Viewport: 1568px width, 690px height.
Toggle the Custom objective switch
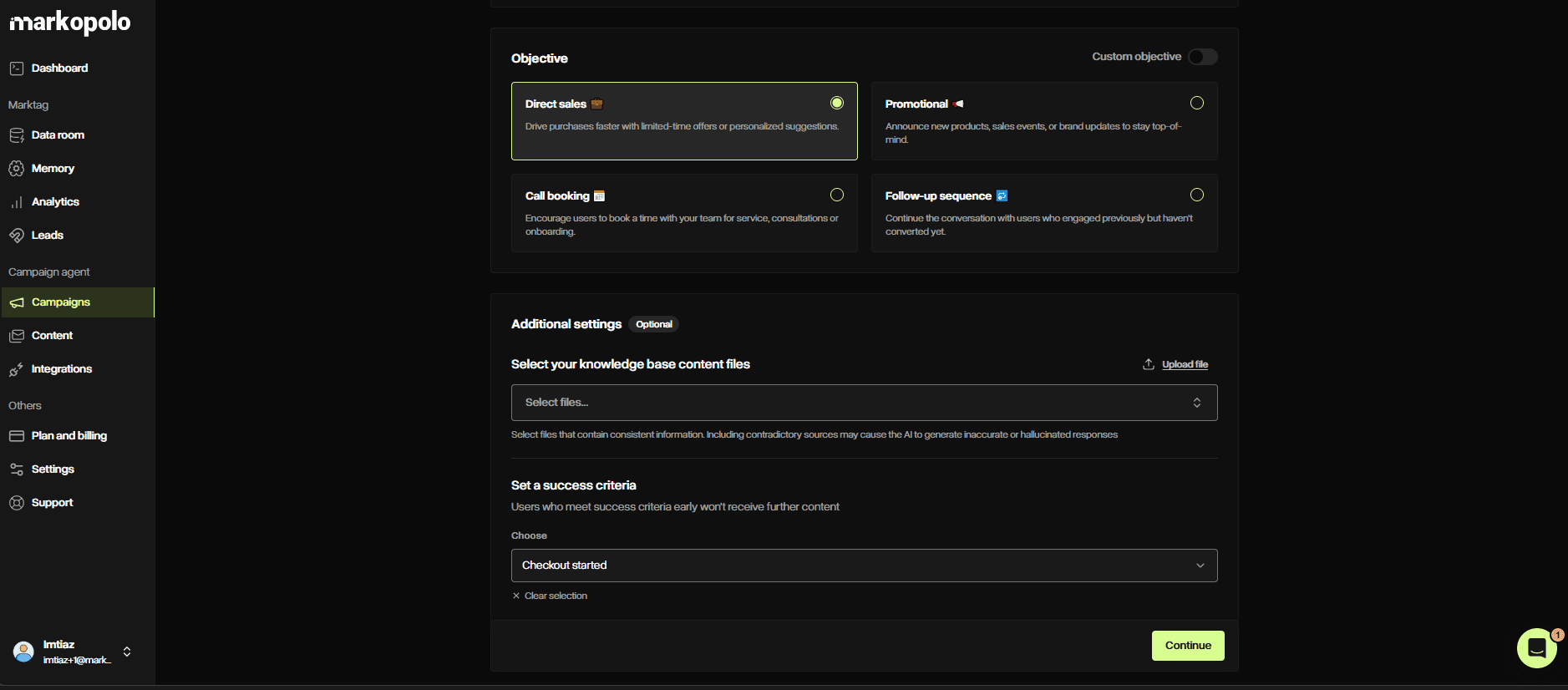click(1203, 57)
